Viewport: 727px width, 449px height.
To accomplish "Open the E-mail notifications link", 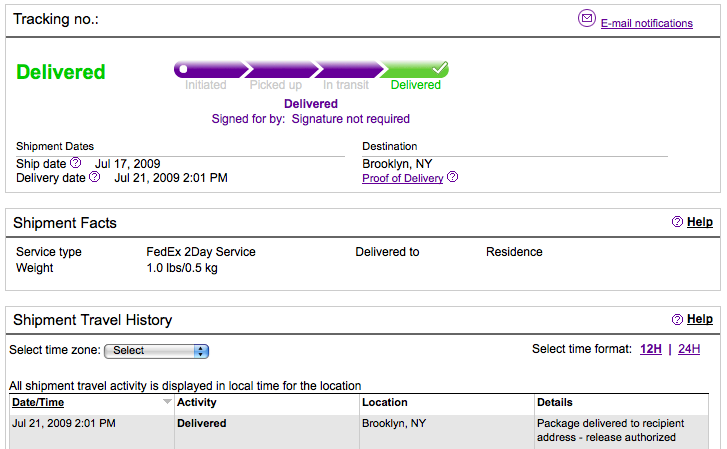I will (x=646, y=23).
